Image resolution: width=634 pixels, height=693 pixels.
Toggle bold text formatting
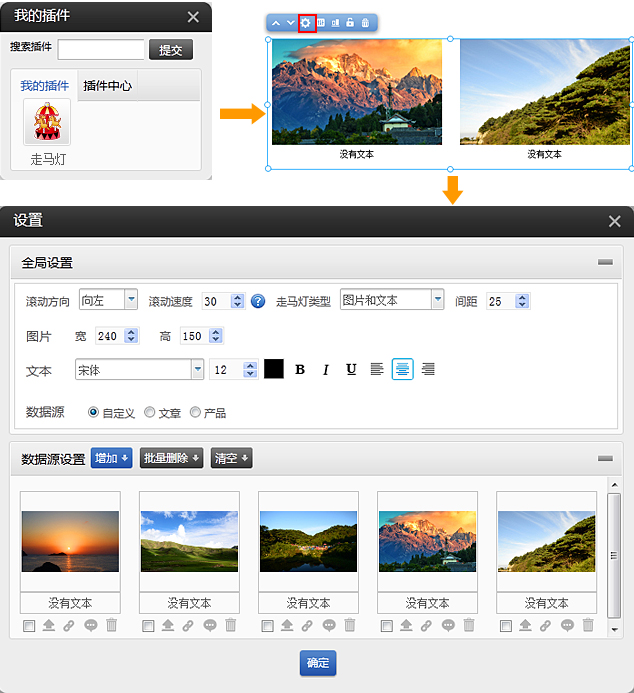pyautogui.click(x=300, y=370)
